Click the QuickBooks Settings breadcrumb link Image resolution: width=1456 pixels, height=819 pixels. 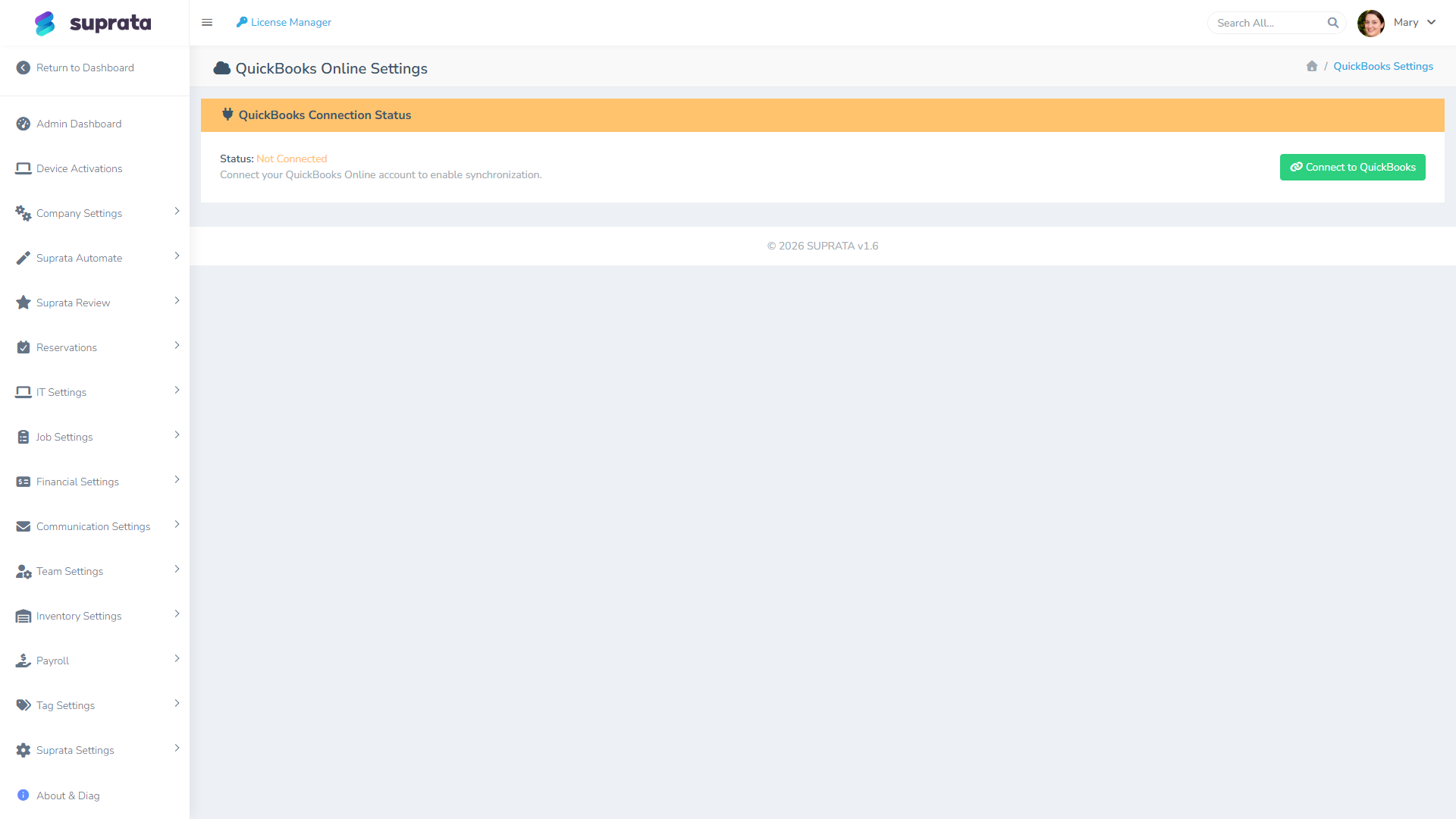point(1383,66)
